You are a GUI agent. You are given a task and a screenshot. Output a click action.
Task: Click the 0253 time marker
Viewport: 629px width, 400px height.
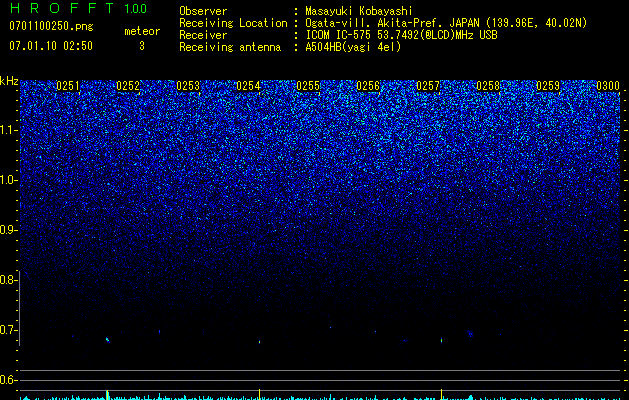[188, 86]
